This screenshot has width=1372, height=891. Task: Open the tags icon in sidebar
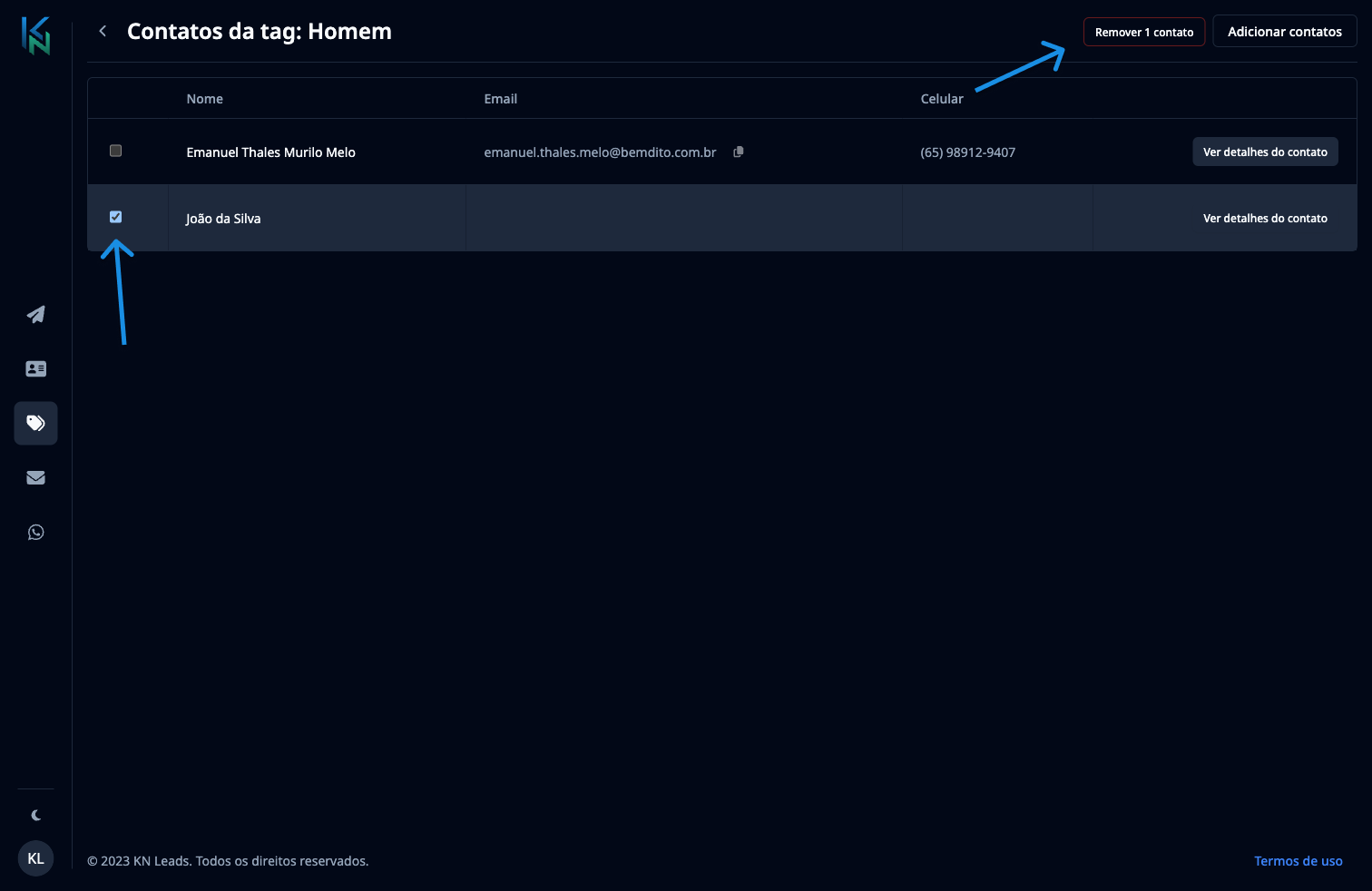pyautogui.click(x=36, y=423)
